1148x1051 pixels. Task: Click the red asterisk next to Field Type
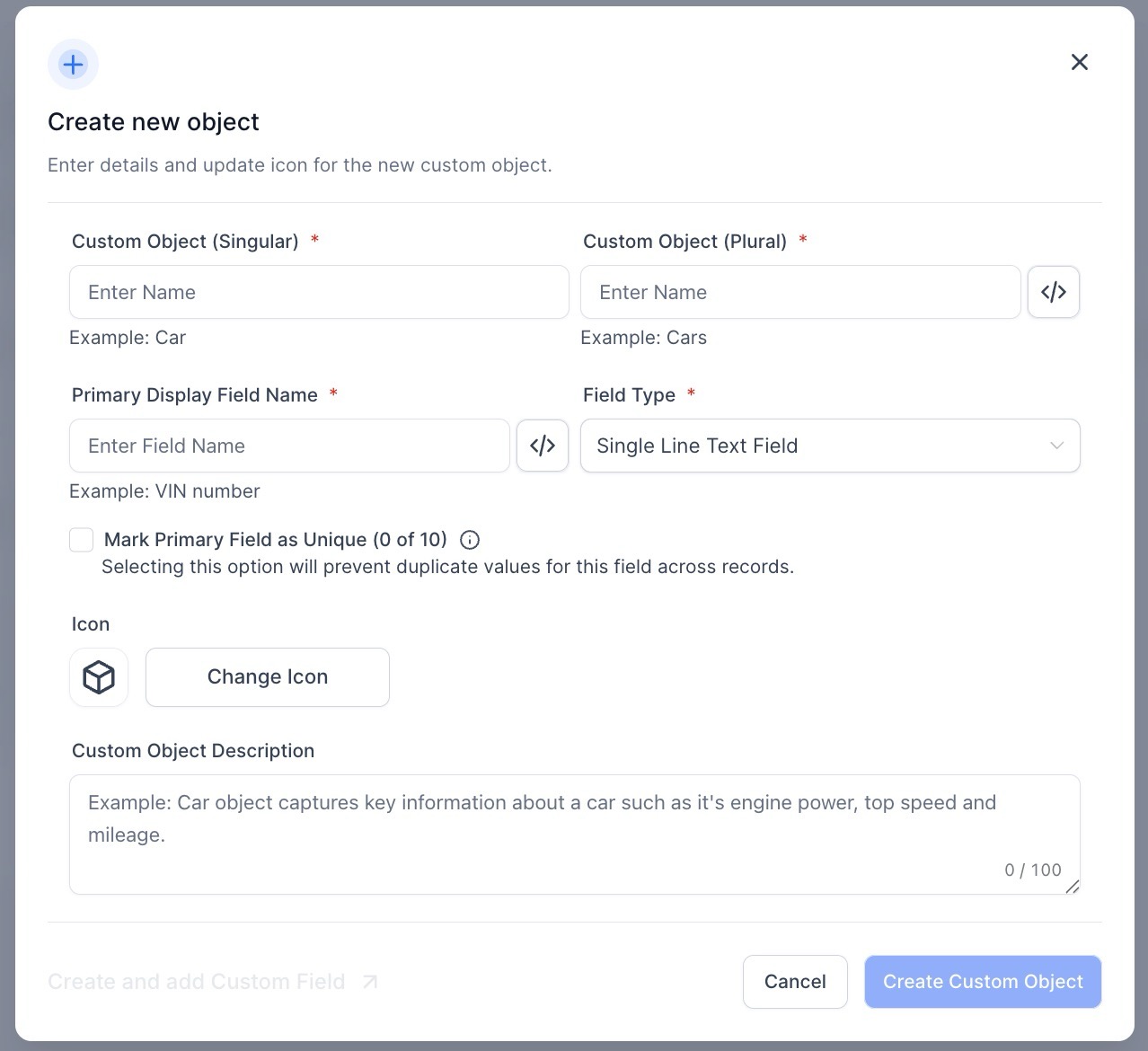click(691, 393)
